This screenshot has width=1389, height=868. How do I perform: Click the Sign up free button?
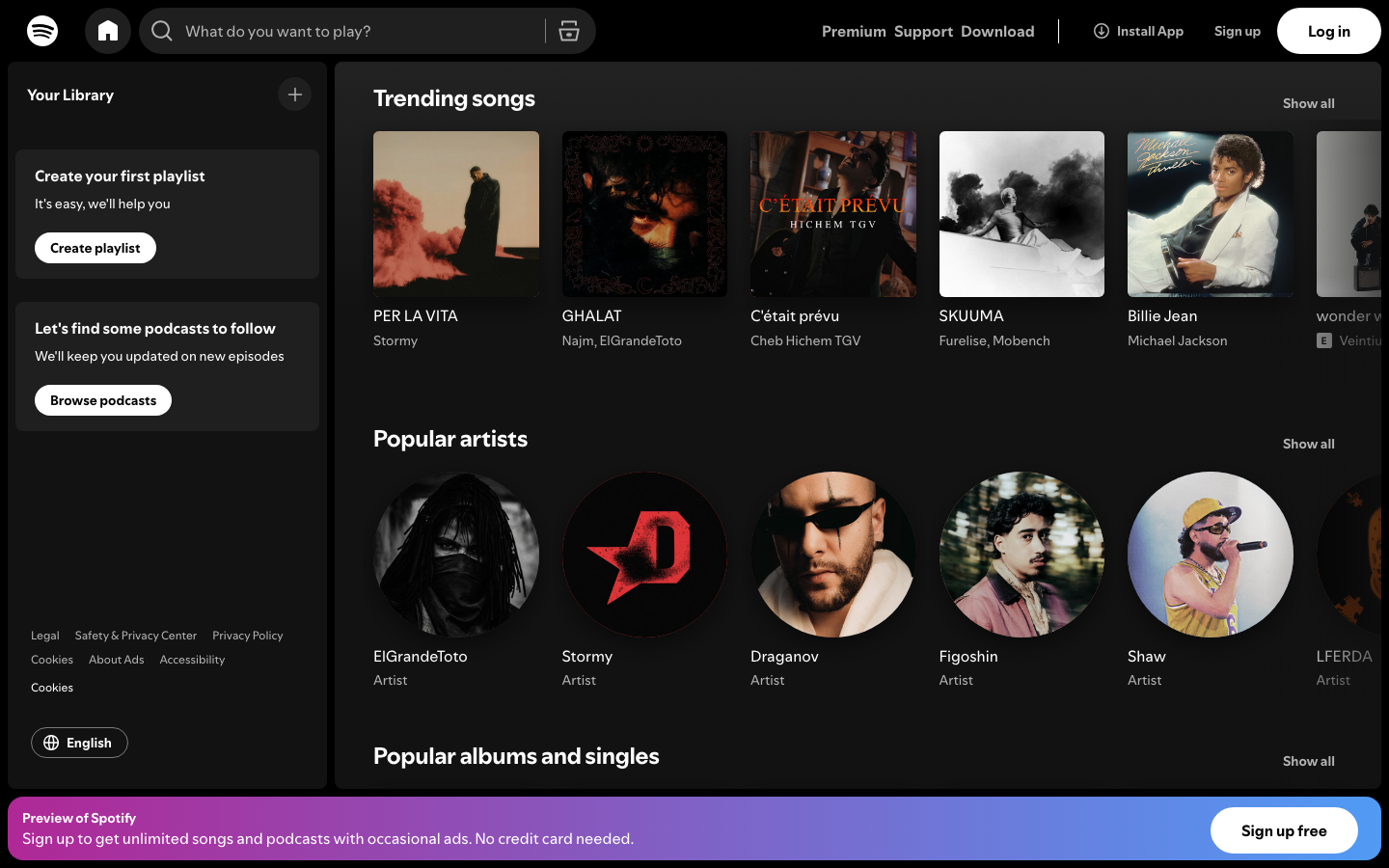[1284, 830]
